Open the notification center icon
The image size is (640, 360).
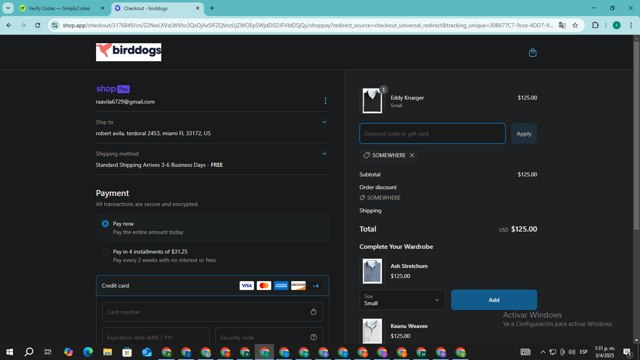[x=627, y=352]
